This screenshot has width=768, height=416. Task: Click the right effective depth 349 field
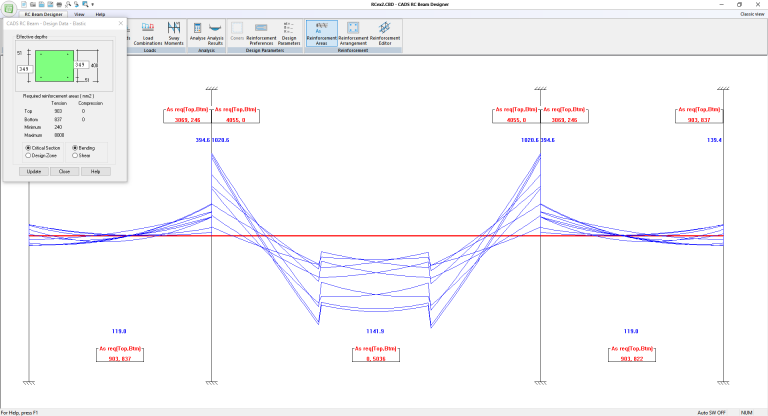point(81,65)
